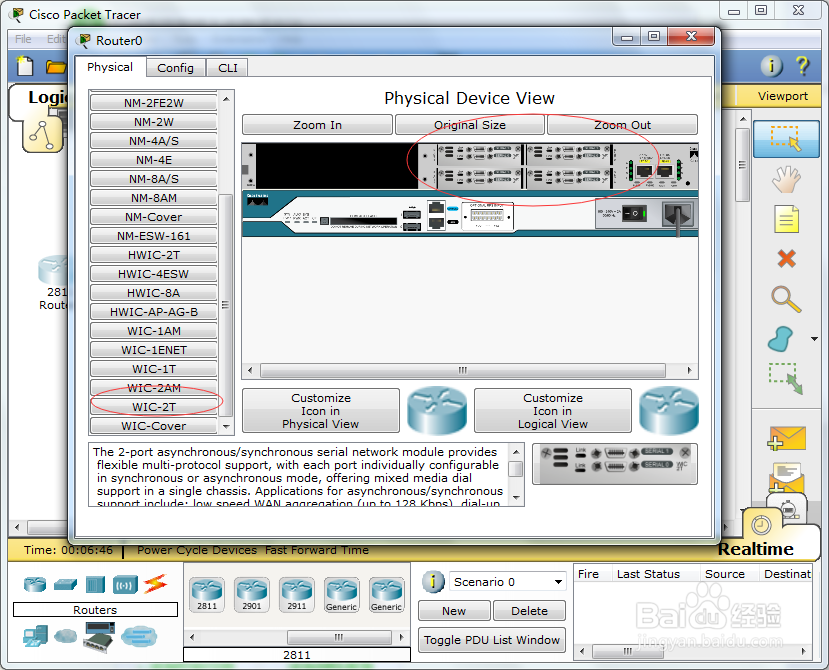
Task: Click module list scroll up arrow
Action: pos(226,99)
